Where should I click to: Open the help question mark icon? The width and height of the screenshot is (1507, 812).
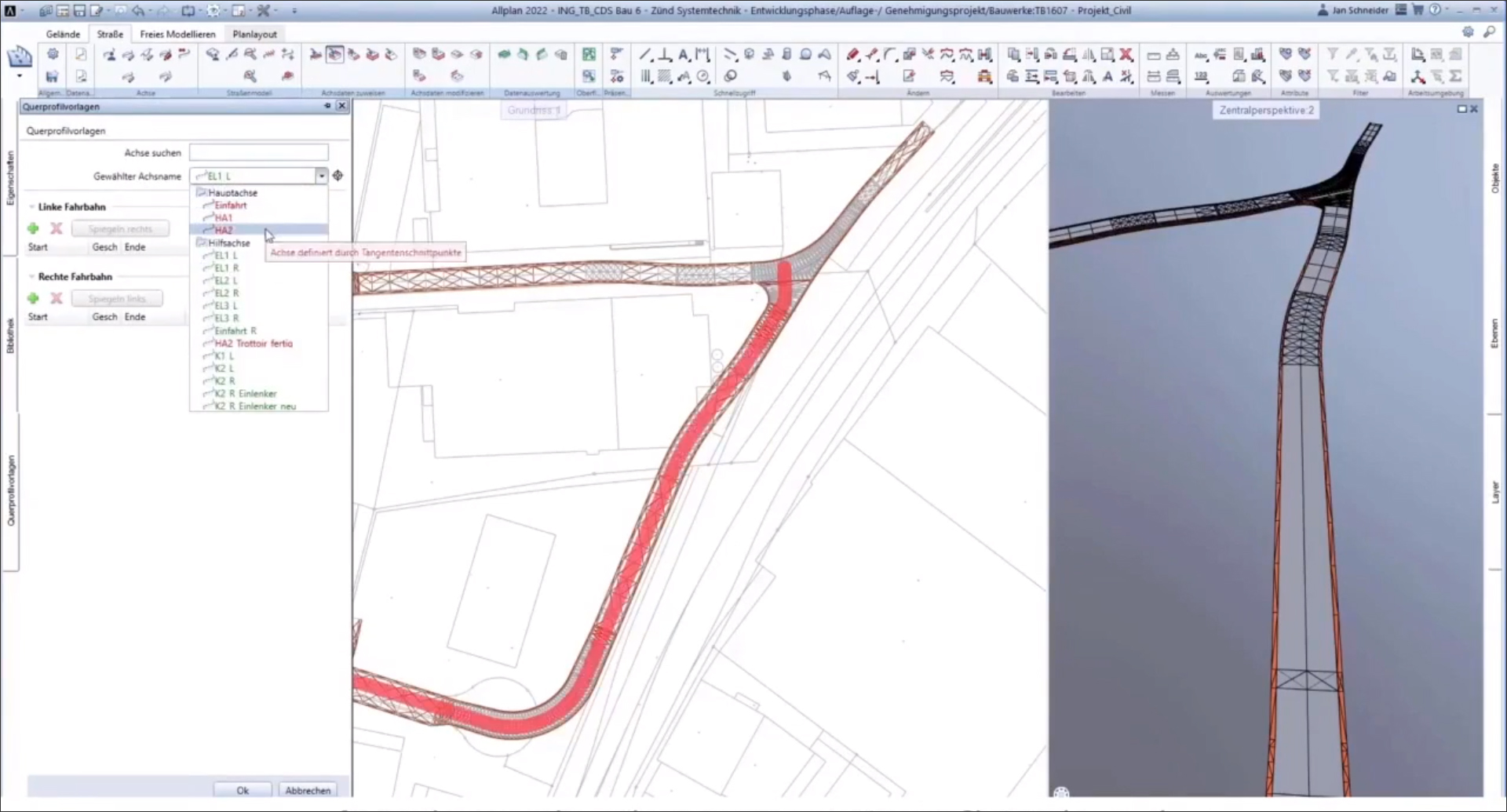(x=1435, y=10)
